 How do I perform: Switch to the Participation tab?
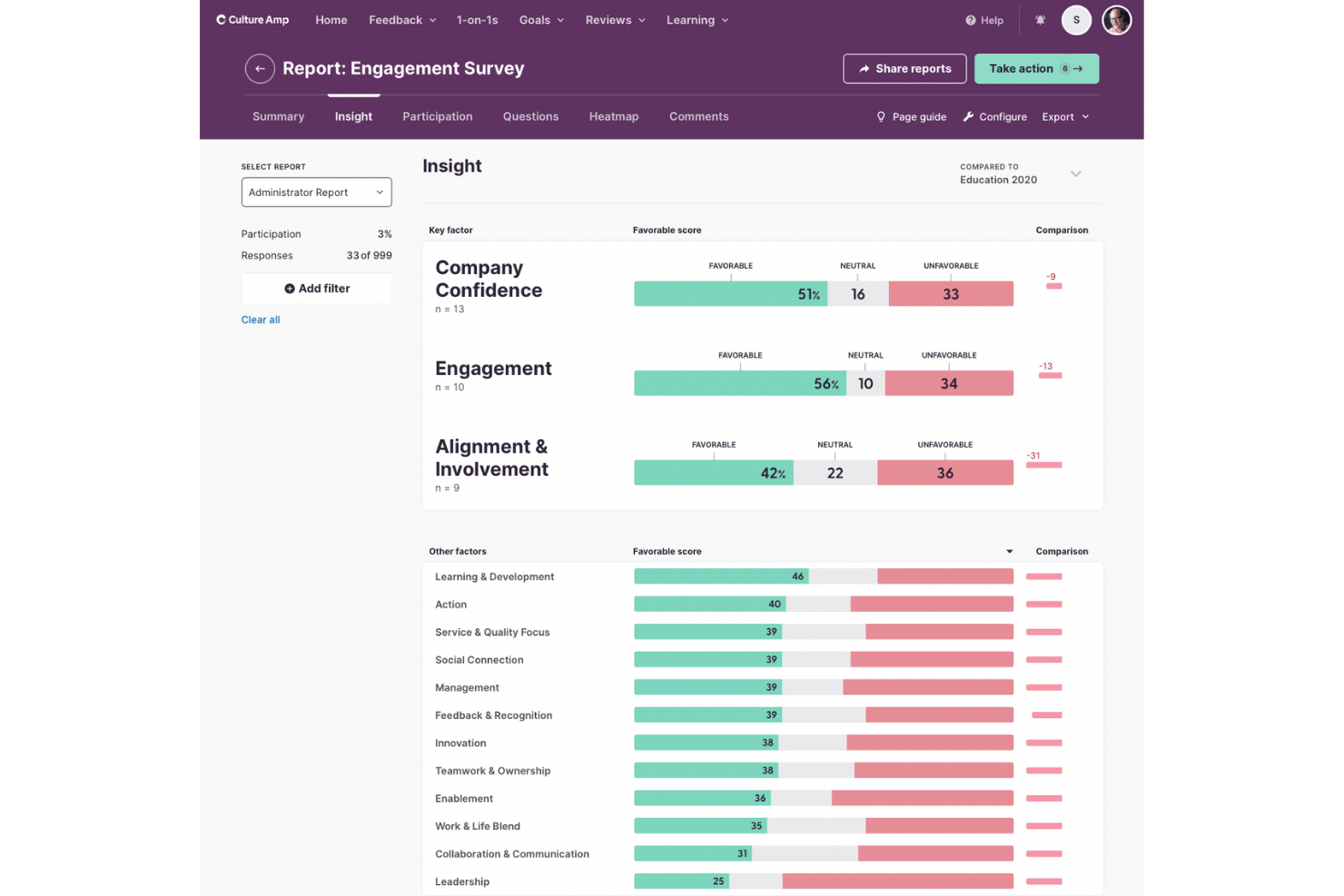(438, 117)
